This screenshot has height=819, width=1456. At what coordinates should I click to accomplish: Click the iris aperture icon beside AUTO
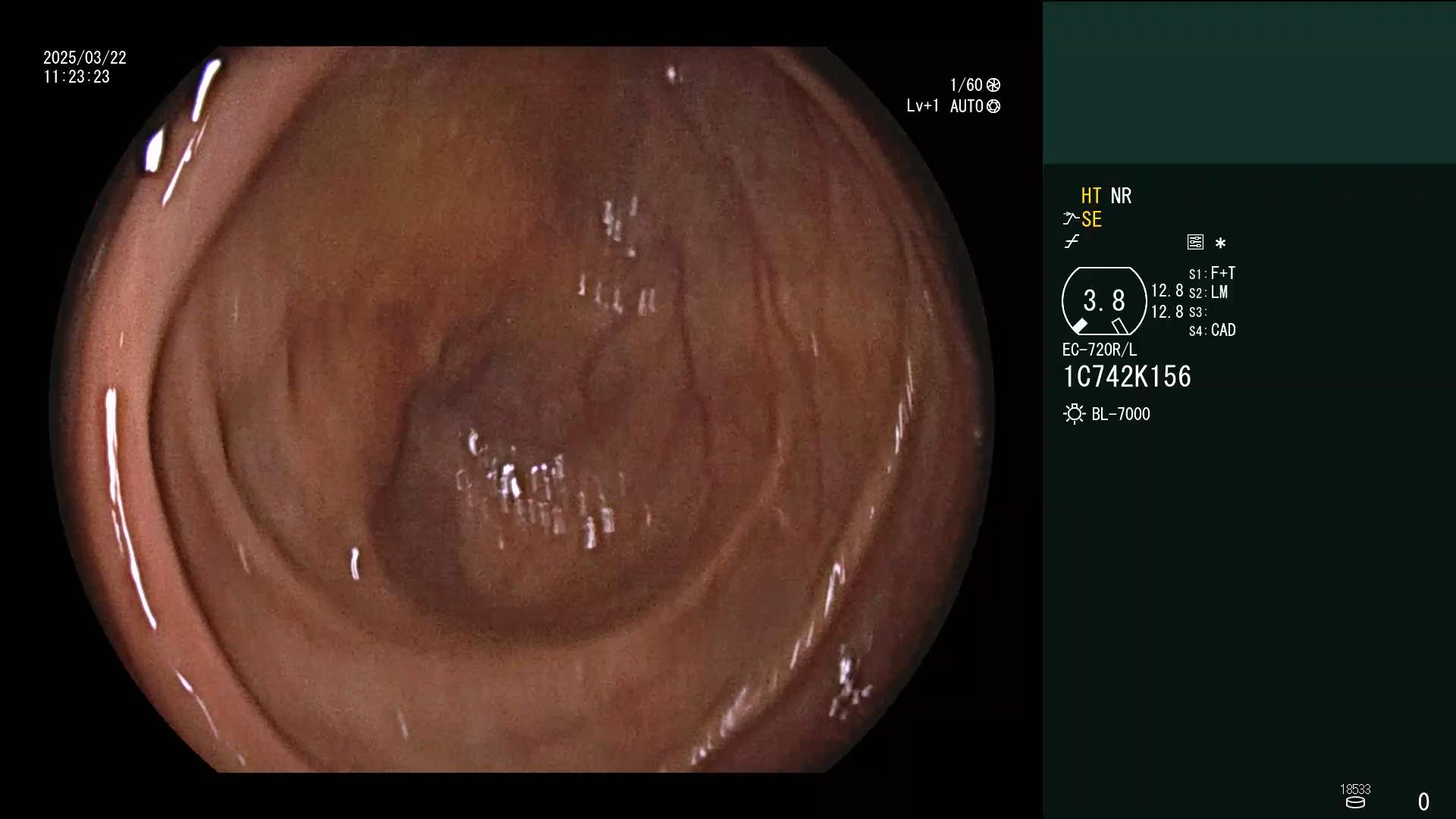click(993, 106)
